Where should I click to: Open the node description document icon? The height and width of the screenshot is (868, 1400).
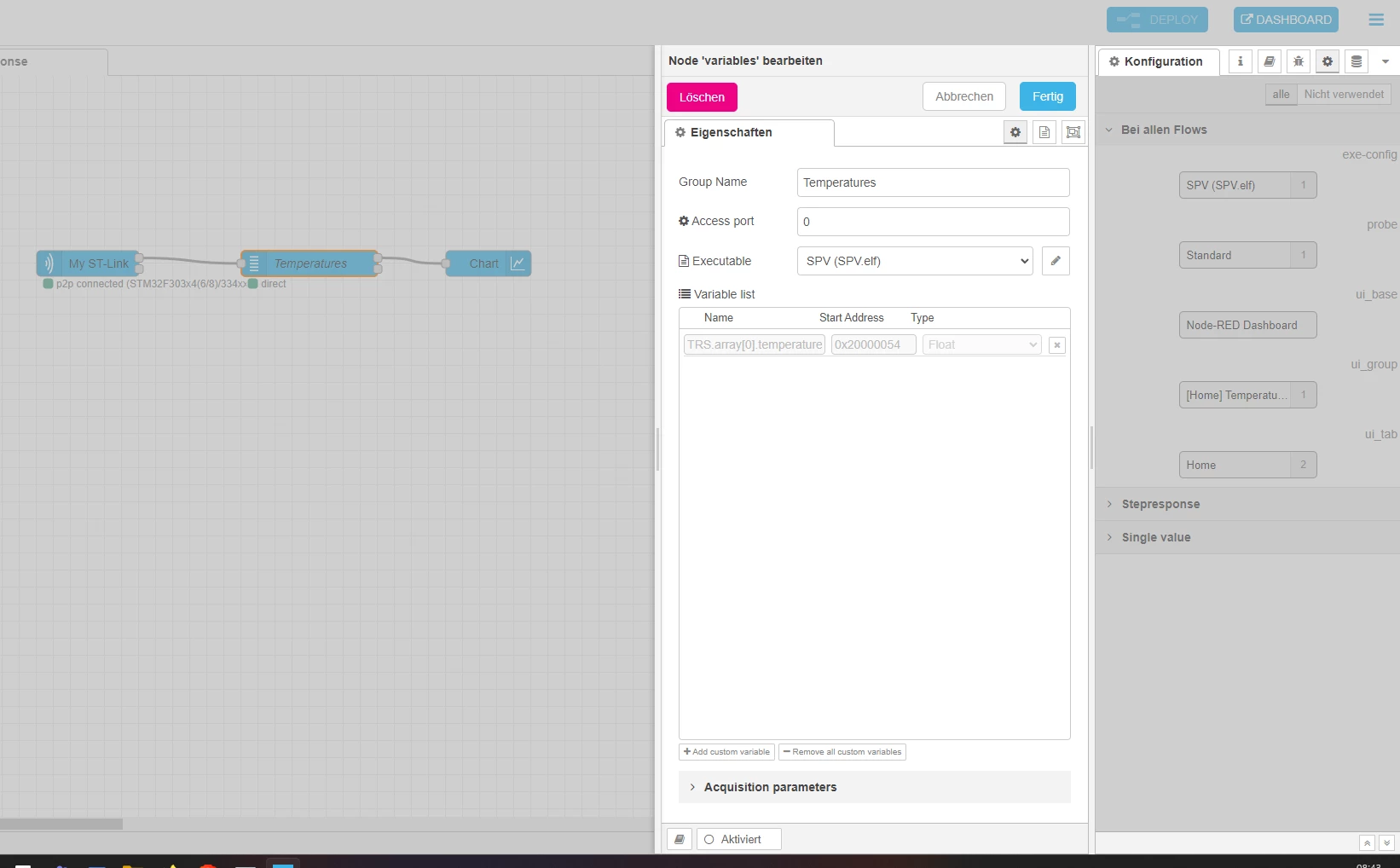pyautogui.click(x=1044, y=132)
